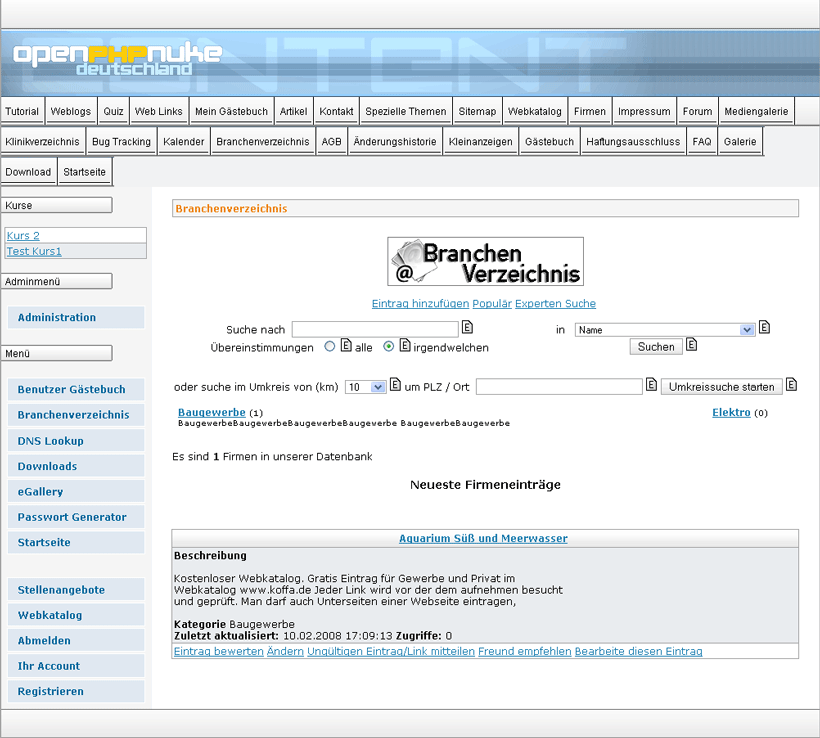820x738 pixels.
Task: Click into the 'Suche nach' text field
Action: tap(375, 329)
